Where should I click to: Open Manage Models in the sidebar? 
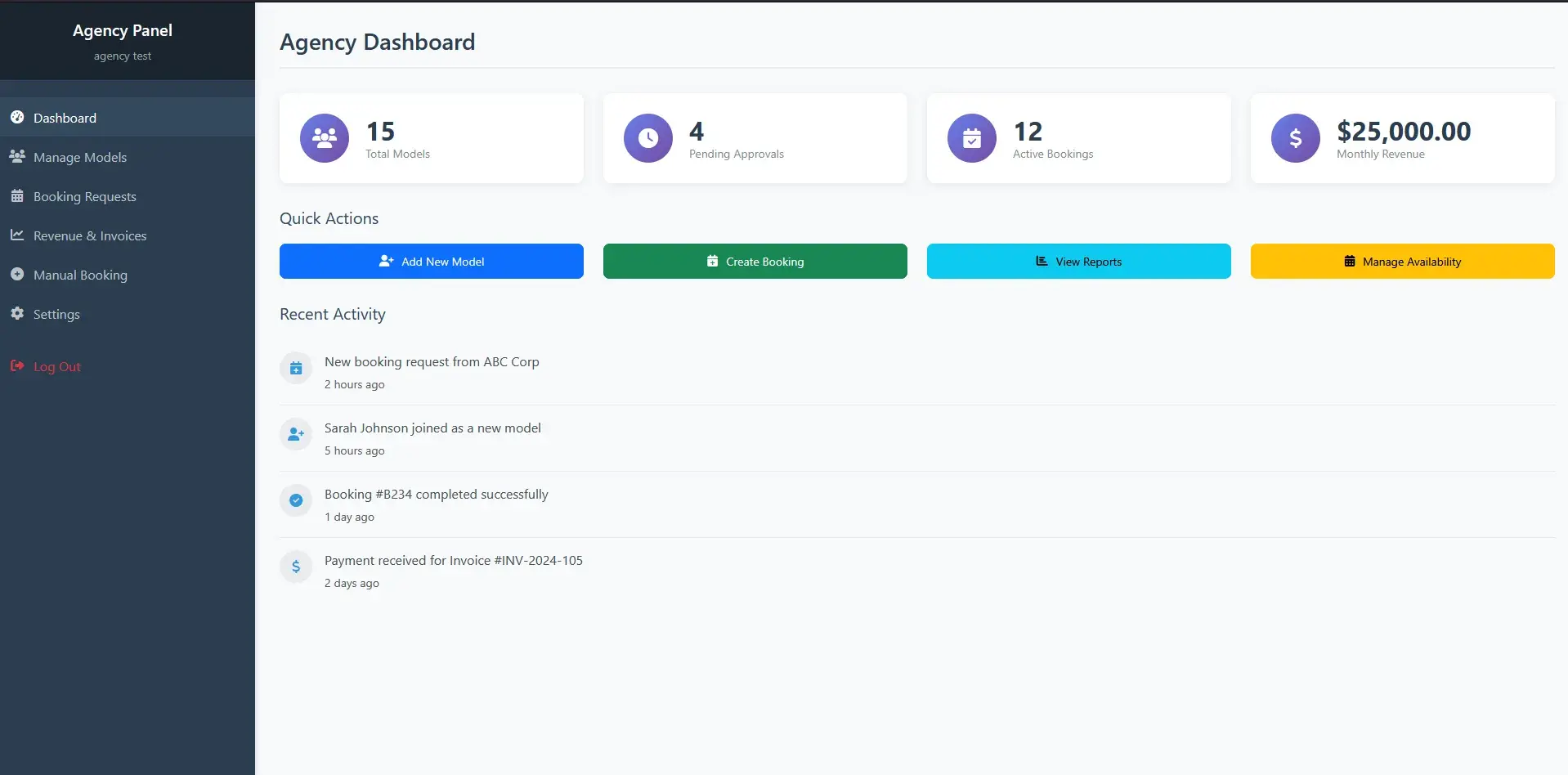pos(80,157)
